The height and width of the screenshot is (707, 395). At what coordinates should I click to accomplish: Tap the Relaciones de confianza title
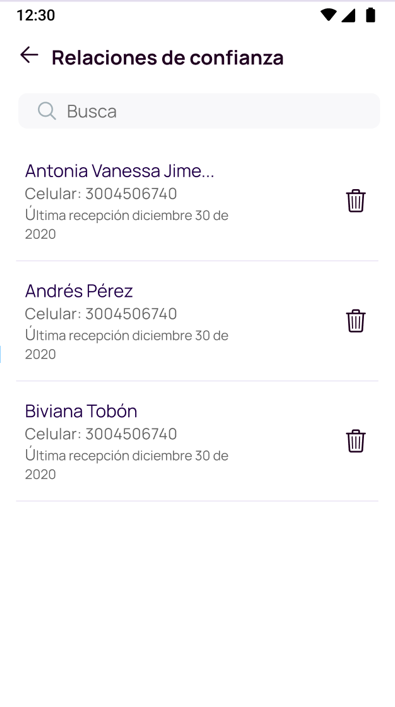tap(168, 58)
